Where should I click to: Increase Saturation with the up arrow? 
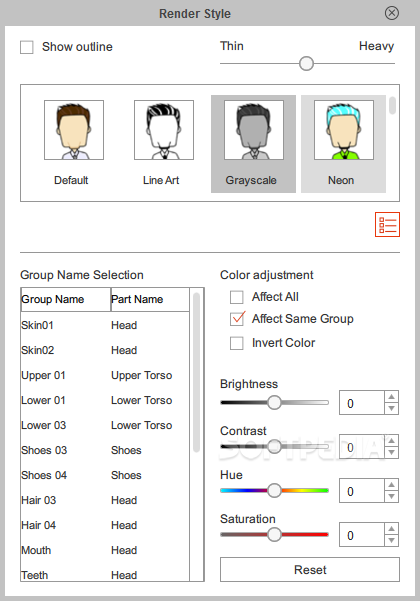pyautogui.click(x=391, y=529)
